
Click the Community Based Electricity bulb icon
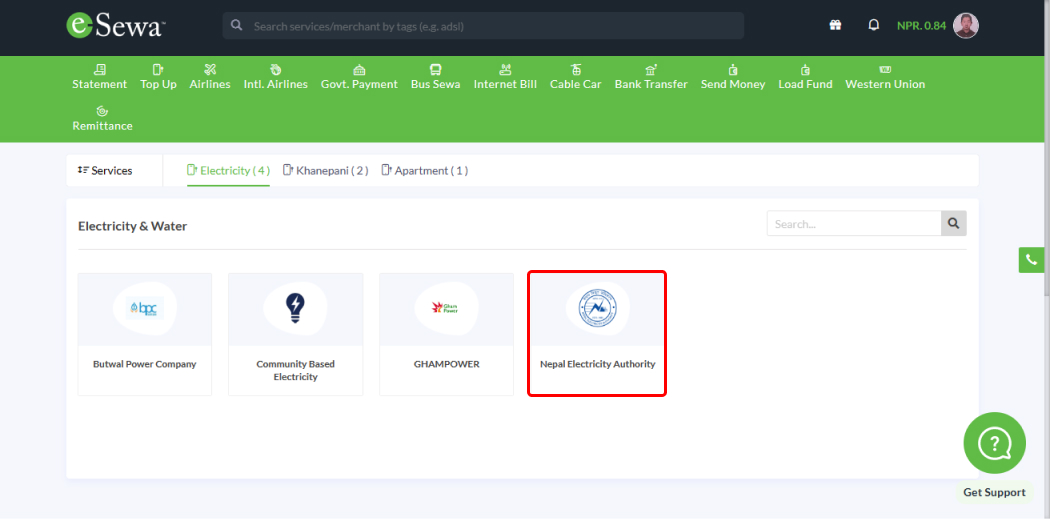pos(295,308)
